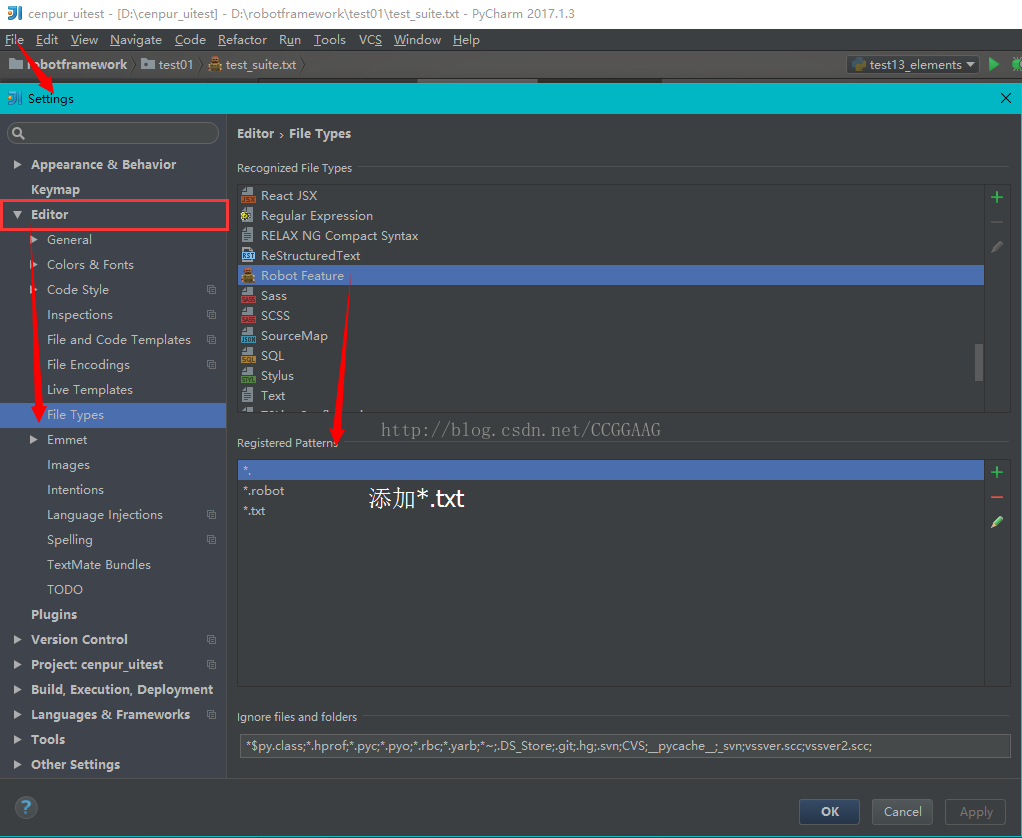Click the Text file type icon
Screen dimensions: 1022x838
[x=248, y=396]
